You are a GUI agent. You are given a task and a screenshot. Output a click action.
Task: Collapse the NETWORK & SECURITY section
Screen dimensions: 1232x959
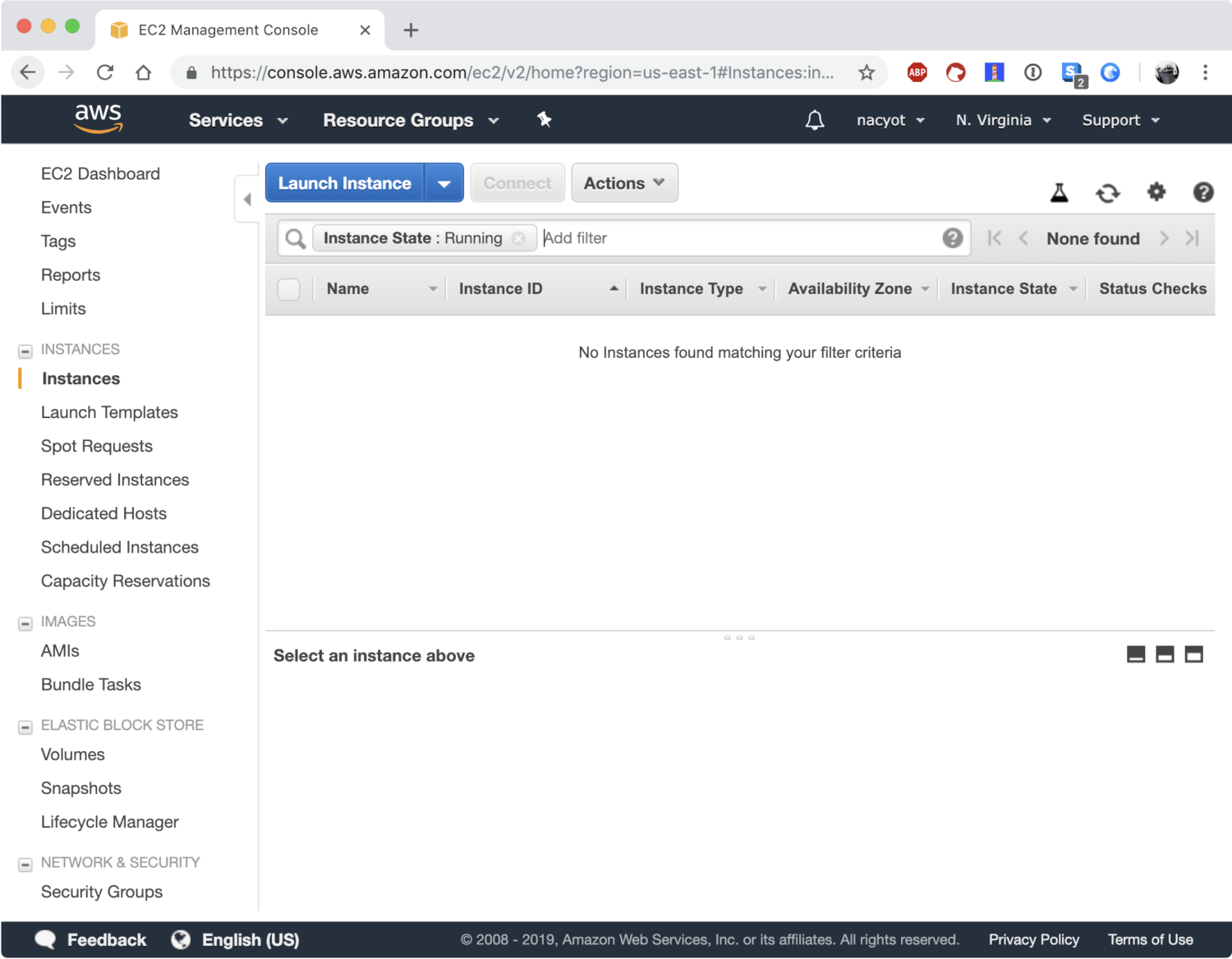pos(25,865)
